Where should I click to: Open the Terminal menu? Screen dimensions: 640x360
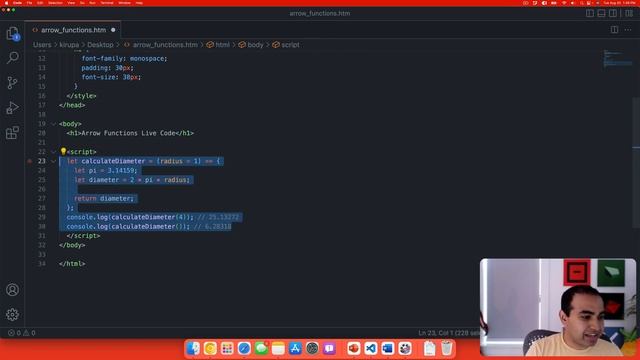[107, 3]
